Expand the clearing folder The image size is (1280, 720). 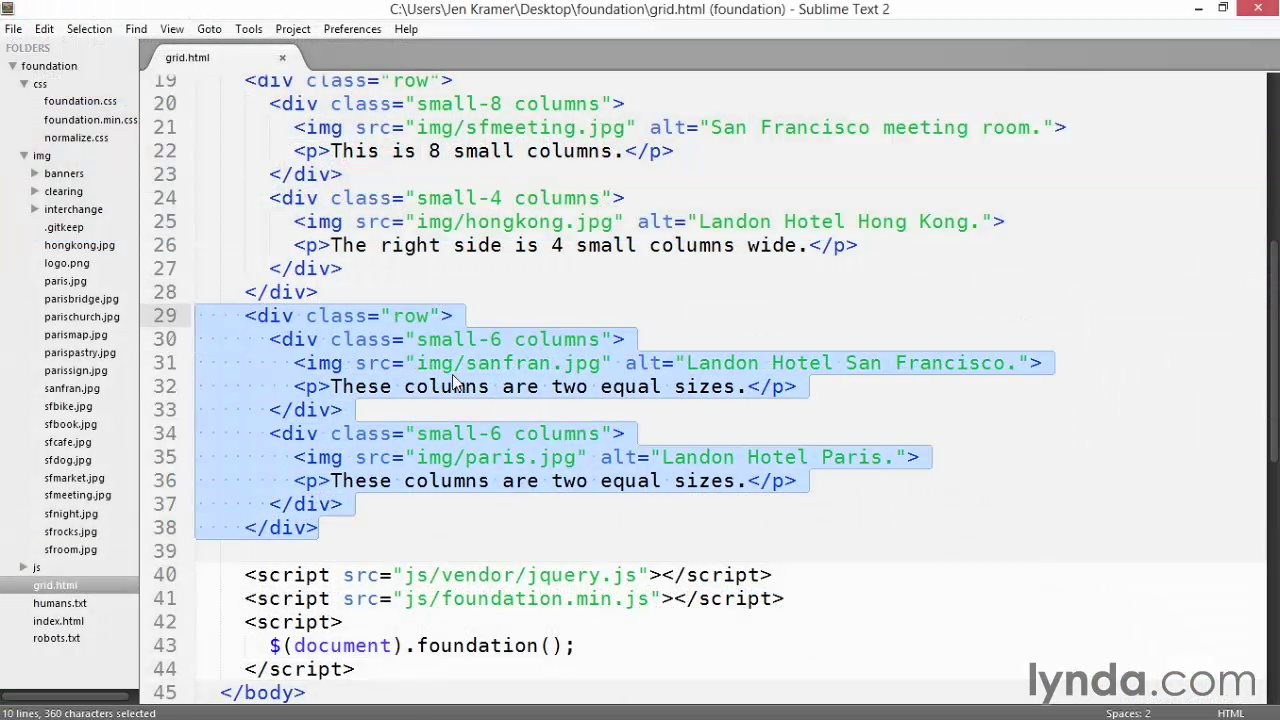[35, 192]
